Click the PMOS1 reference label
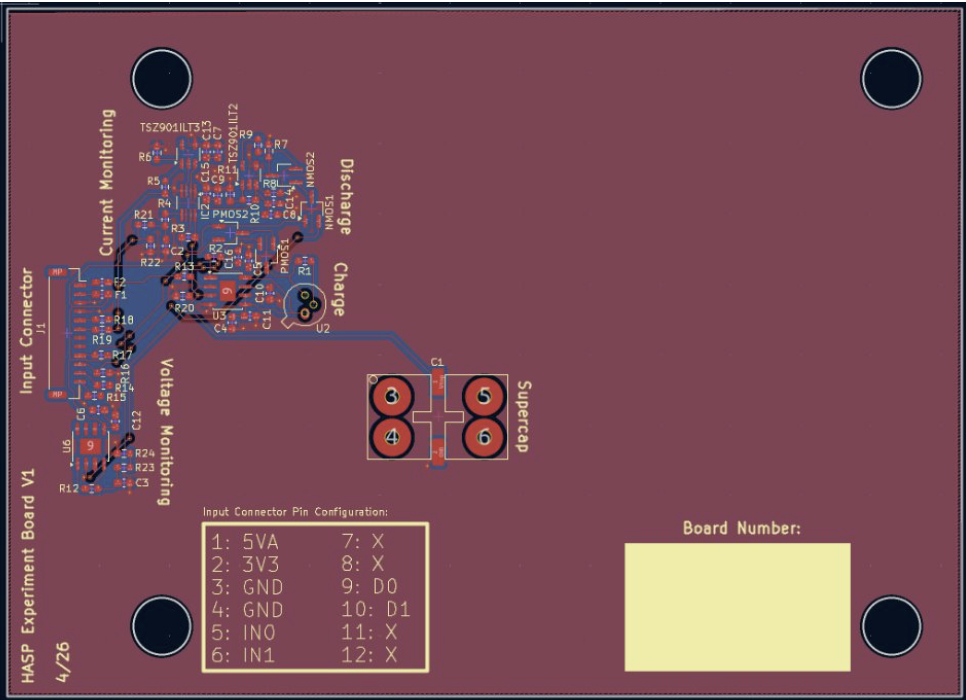The image size is (966, 700). pos(284,256)
